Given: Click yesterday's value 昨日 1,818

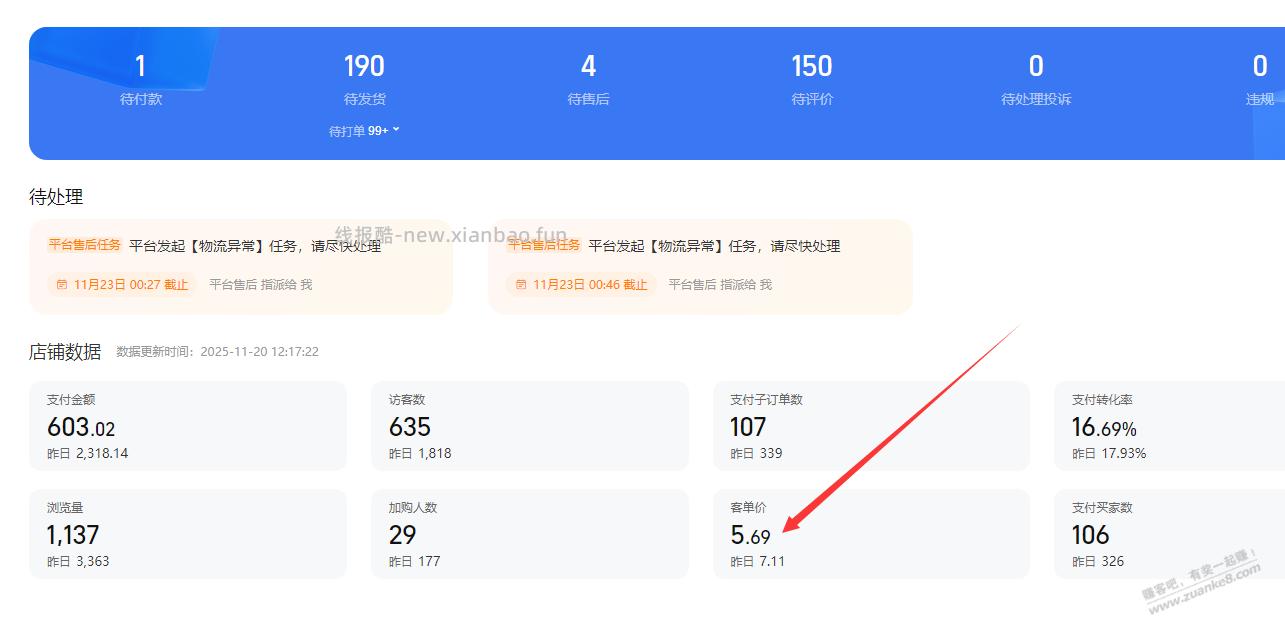Looking at the screenshot, I should (x=420, y=453).
